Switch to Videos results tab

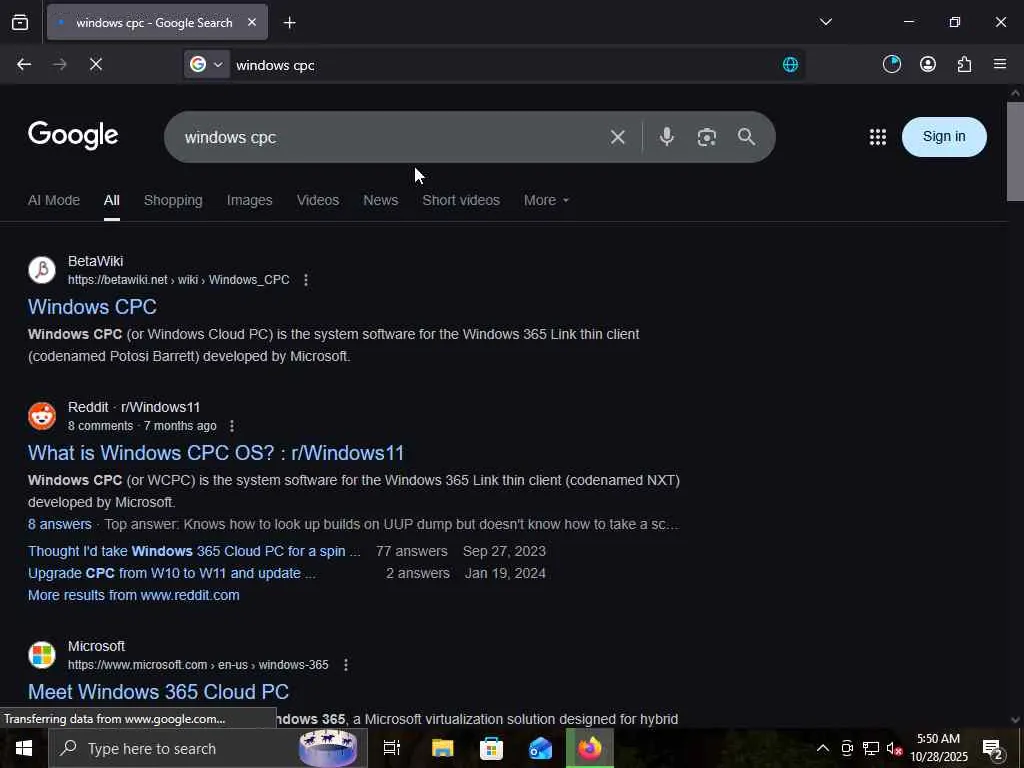[x=317, y=200]
